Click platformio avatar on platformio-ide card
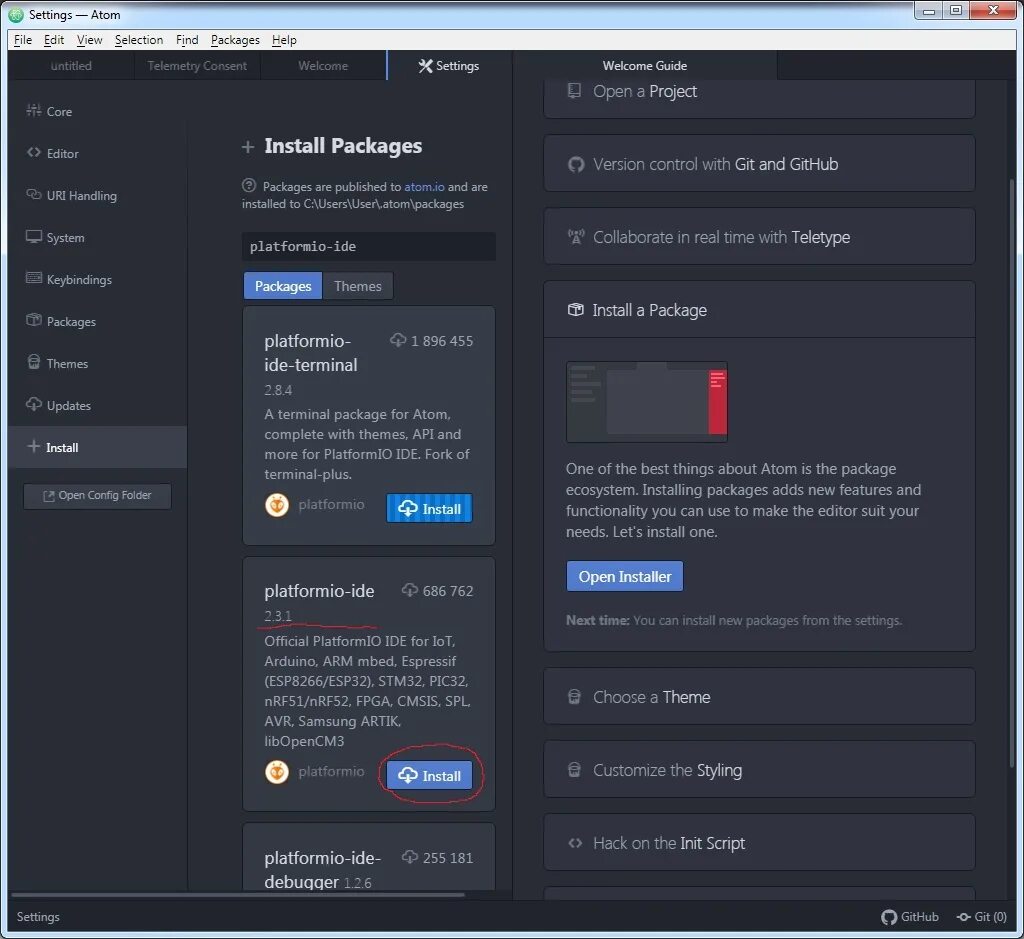The image size is (1024, 939). [x=277, y=772]
